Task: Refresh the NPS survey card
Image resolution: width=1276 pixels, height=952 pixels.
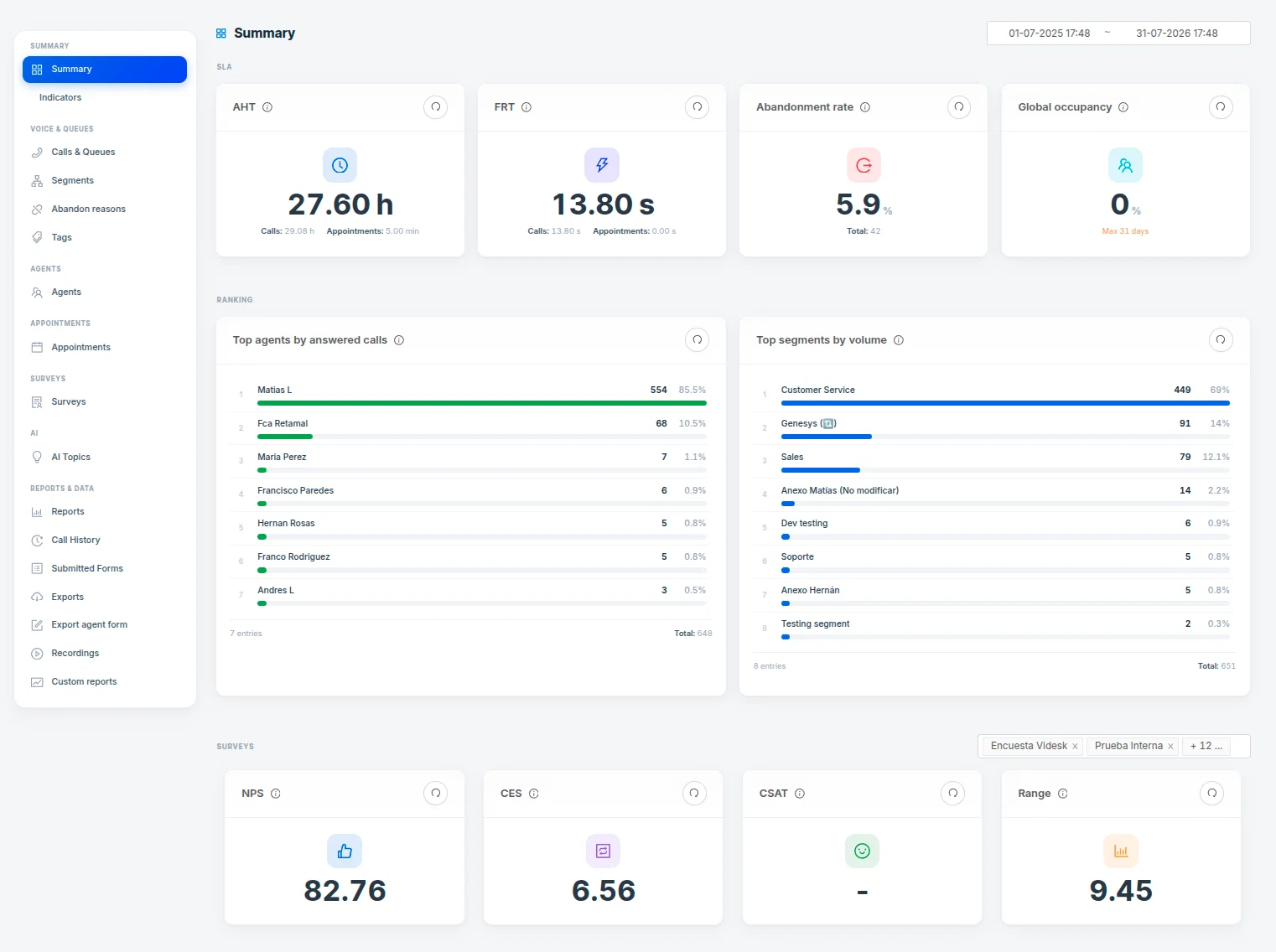Action: (435, 794)
